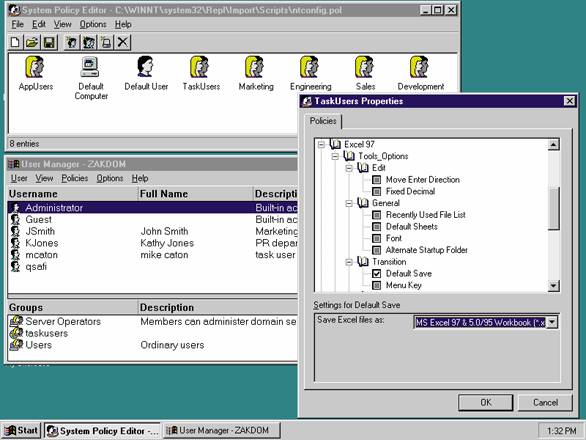The image size is (586, 440).
Task: Uncheck the Default Save checkbox
Action: point(377,274)
